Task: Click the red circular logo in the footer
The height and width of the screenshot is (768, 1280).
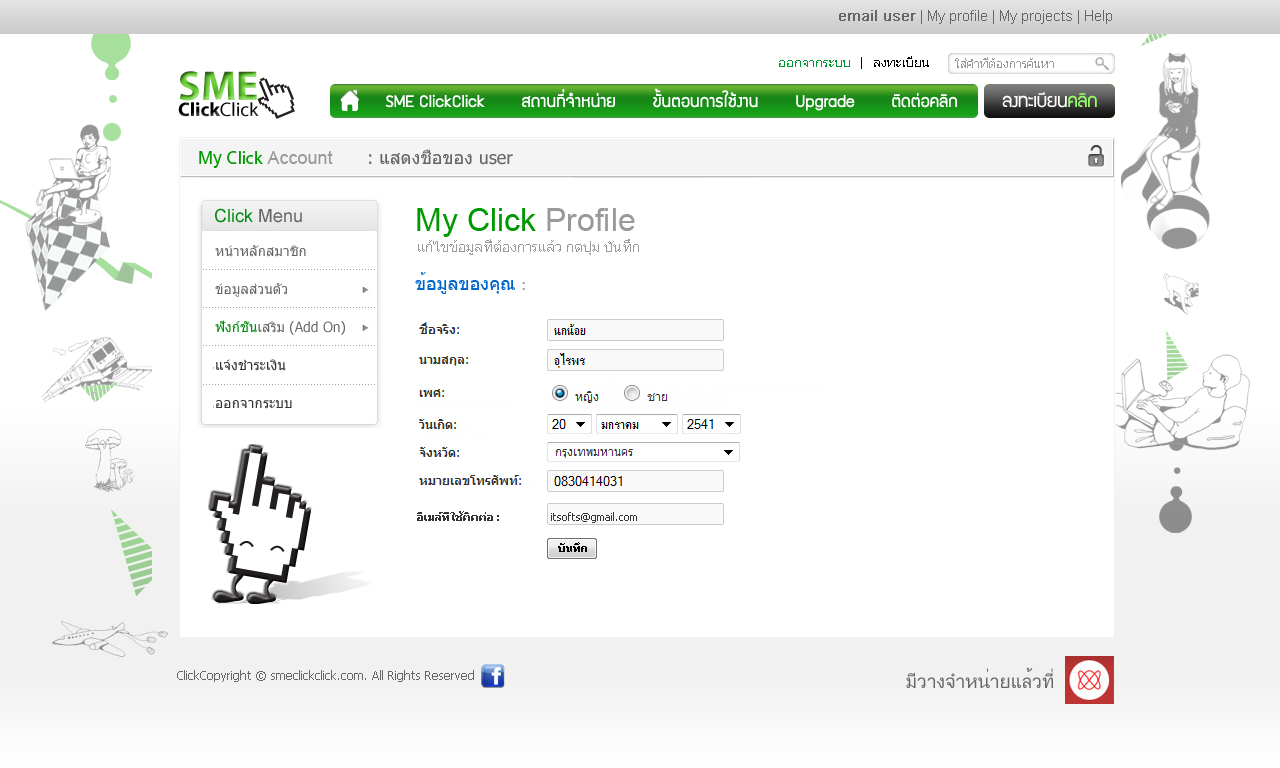Action: pyautogui.click(x=1089, y=680)
